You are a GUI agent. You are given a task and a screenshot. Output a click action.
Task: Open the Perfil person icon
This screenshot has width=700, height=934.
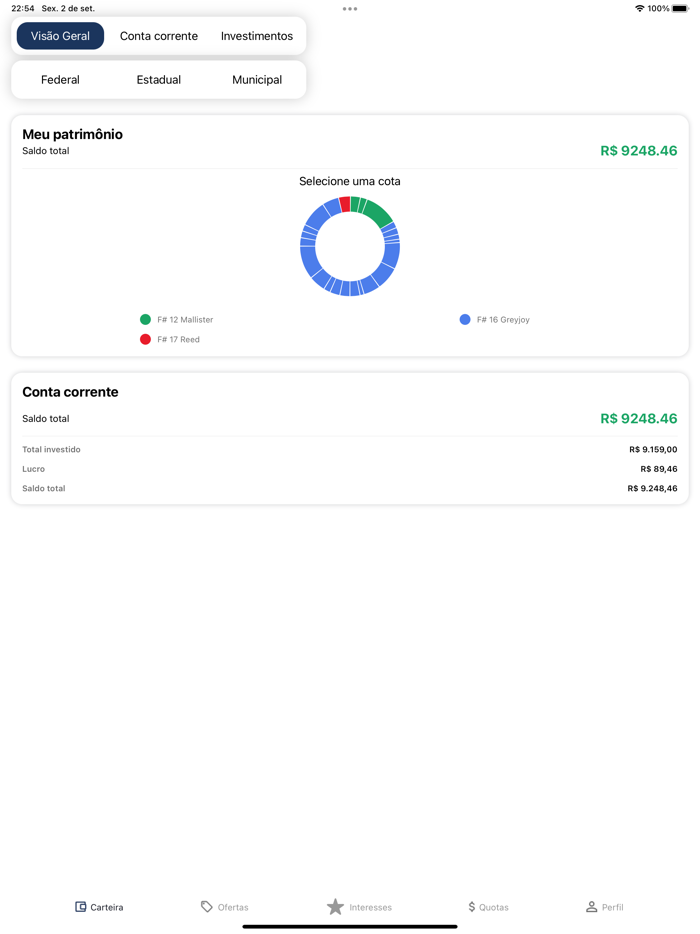click(592, 907)
